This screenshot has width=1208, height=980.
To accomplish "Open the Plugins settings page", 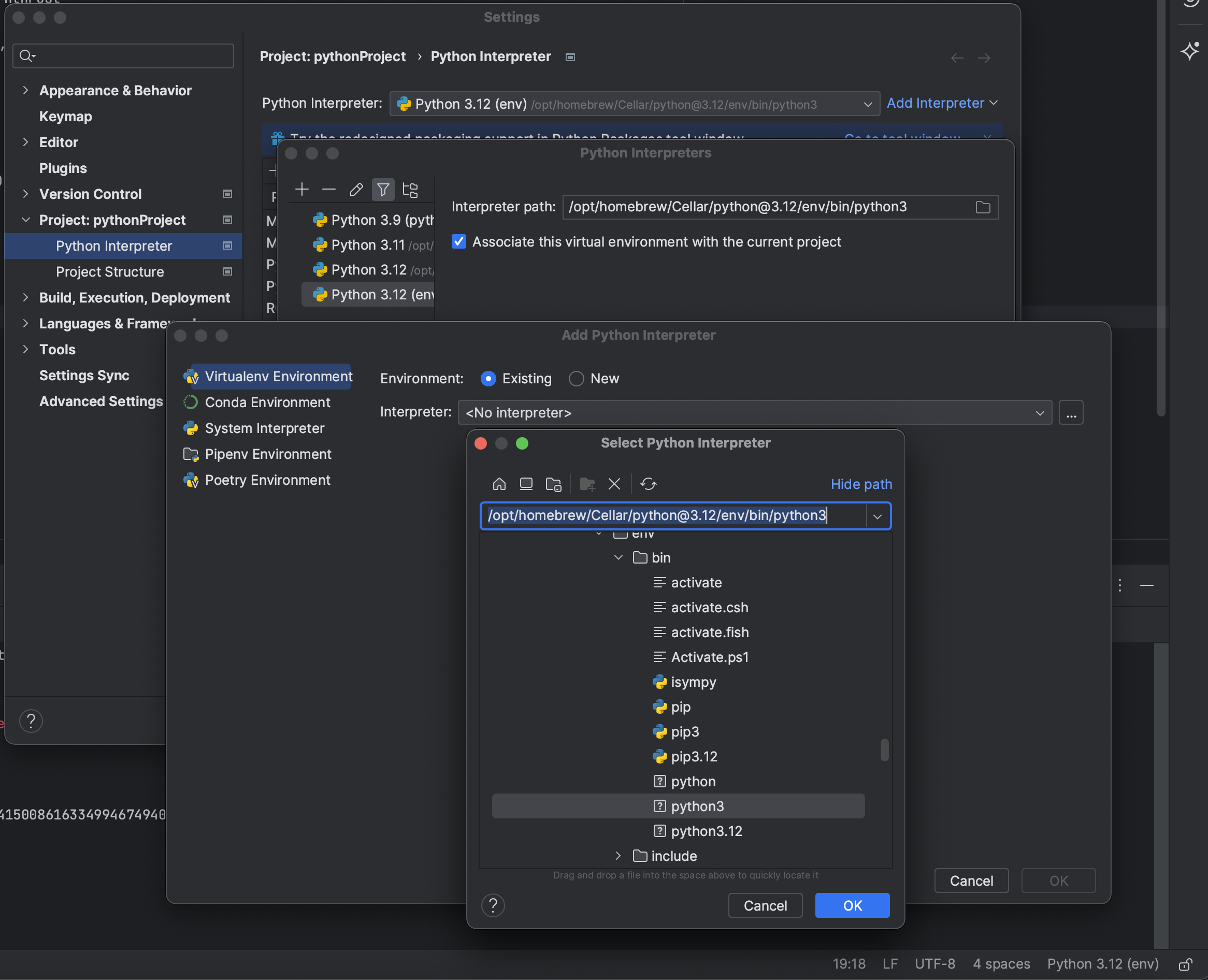I will (x=63, y=168).
